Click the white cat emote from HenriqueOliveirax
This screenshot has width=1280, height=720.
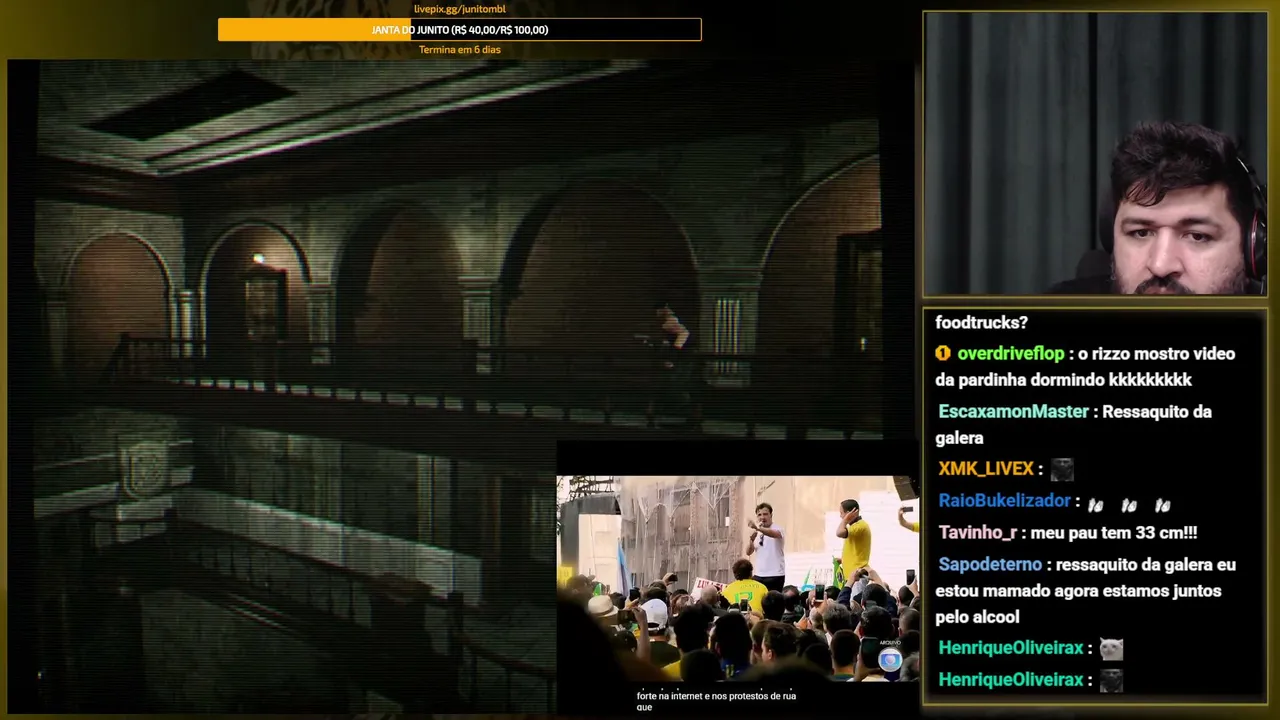[1111, 649]
